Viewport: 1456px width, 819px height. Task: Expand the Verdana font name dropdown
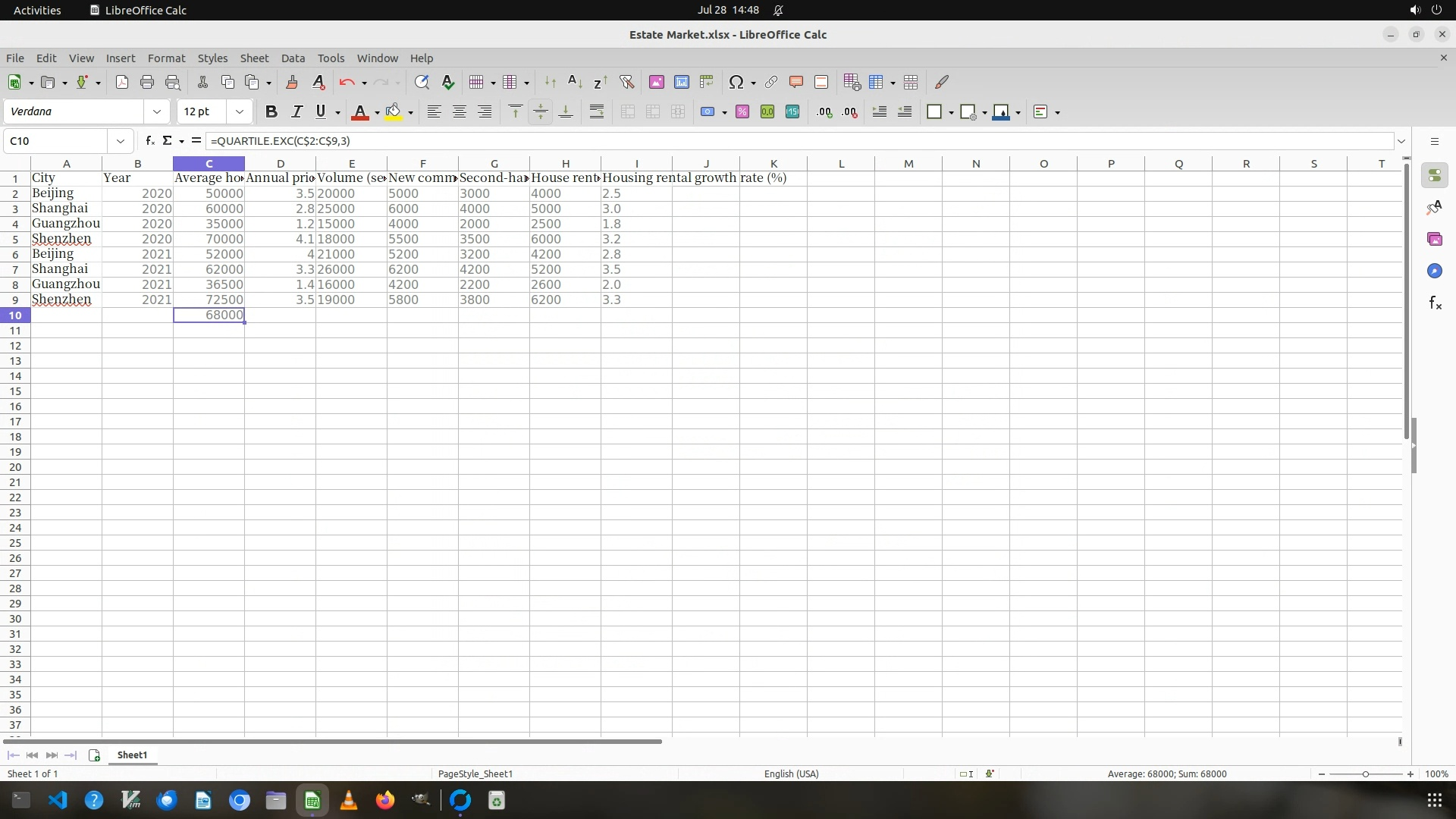[157, 112]
